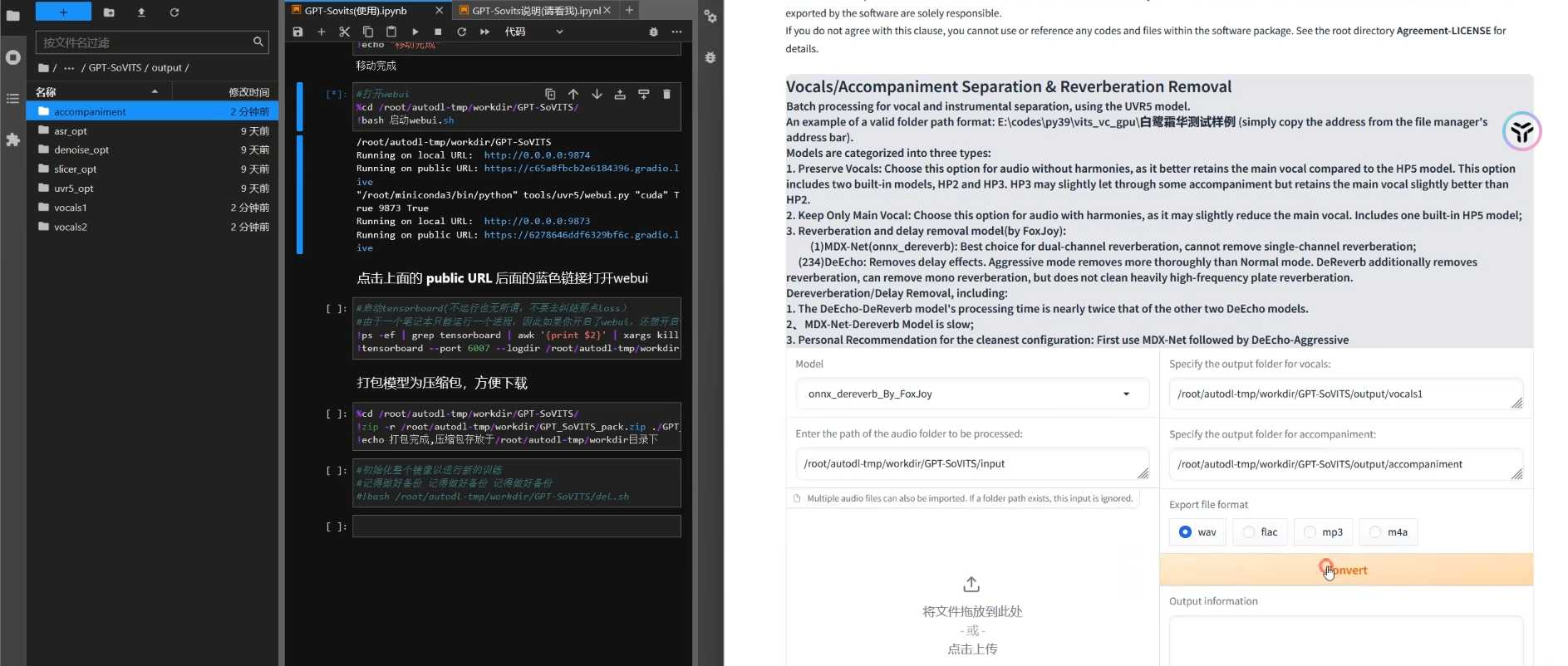The width and height of the screenshot is (1568, 666).
Task: Open the http://0.0.0.0:9874 local URL link
Action: click(537, 155)
